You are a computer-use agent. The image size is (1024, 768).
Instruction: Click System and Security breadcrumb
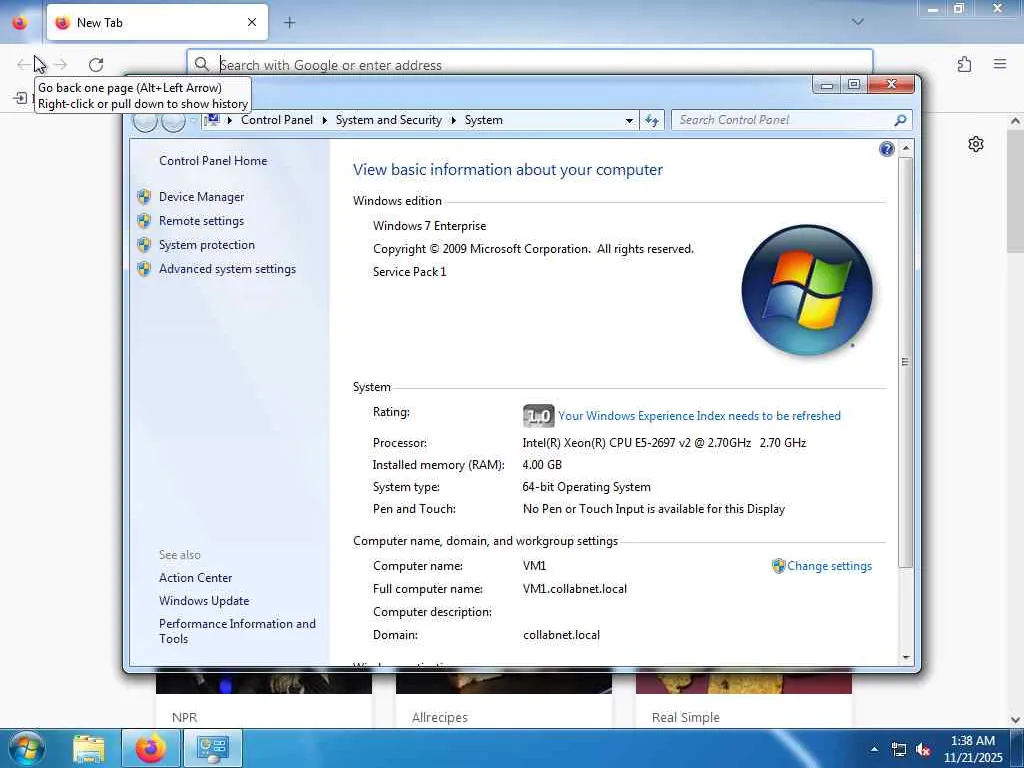[389, 120]
